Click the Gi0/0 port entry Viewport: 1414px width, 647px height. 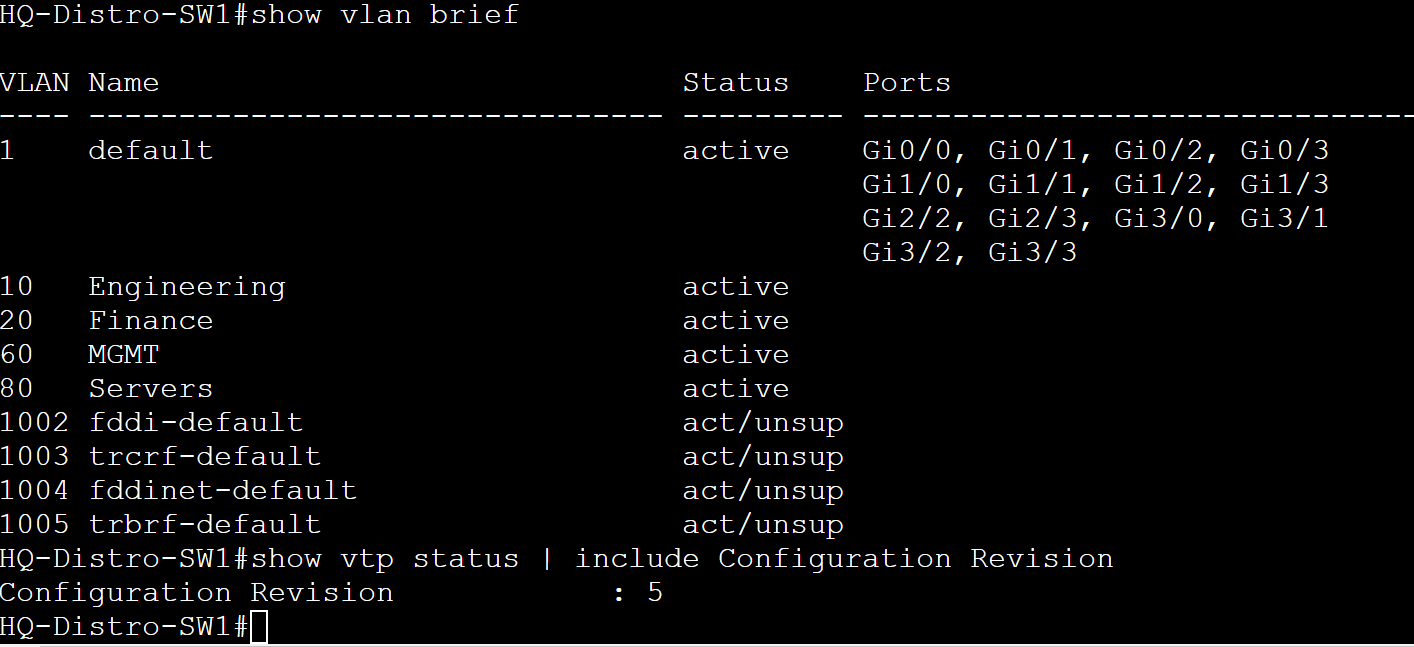point(908,151)
